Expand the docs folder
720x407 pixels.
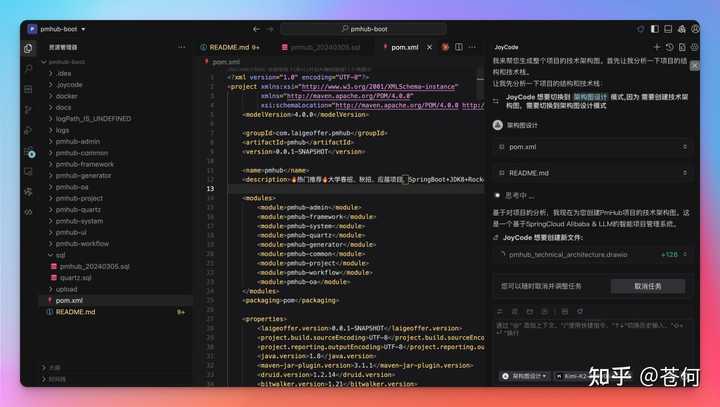point(51,107)
